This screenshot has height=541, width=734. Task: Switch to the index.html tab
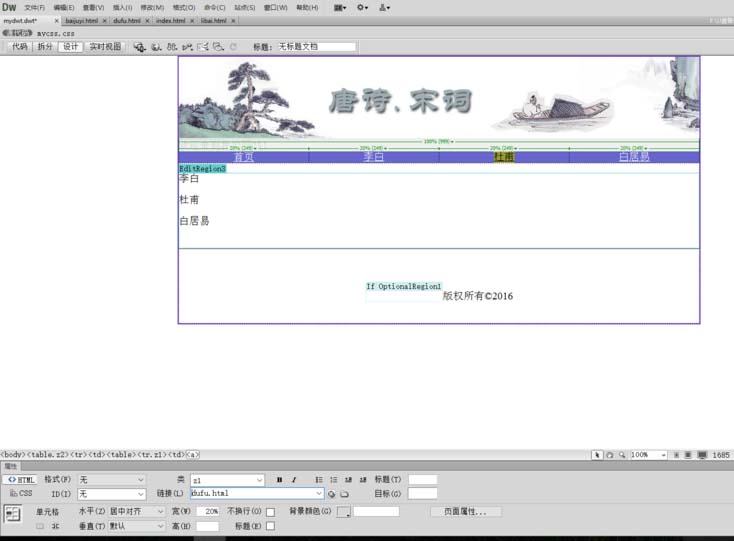point(170,20)
